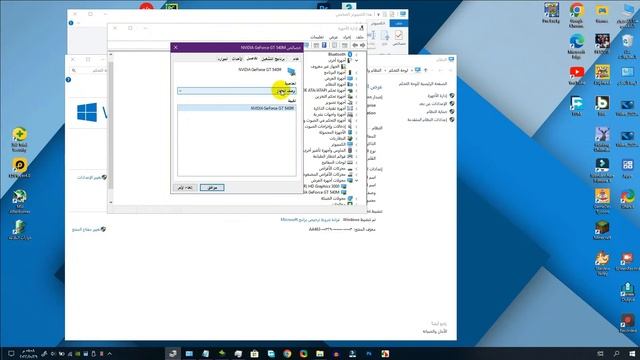
Task: Open the تعليمات menu in Device Manager
Action: point(317,37)
